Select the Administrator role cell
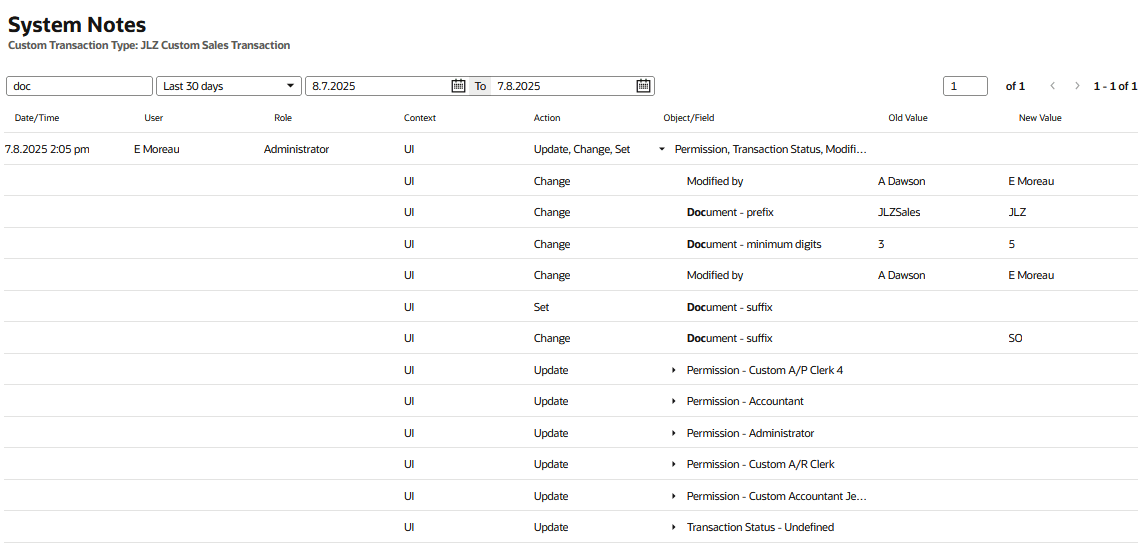Image resolution: width=1144 pixels, height=547 pixels. point(296,150)
